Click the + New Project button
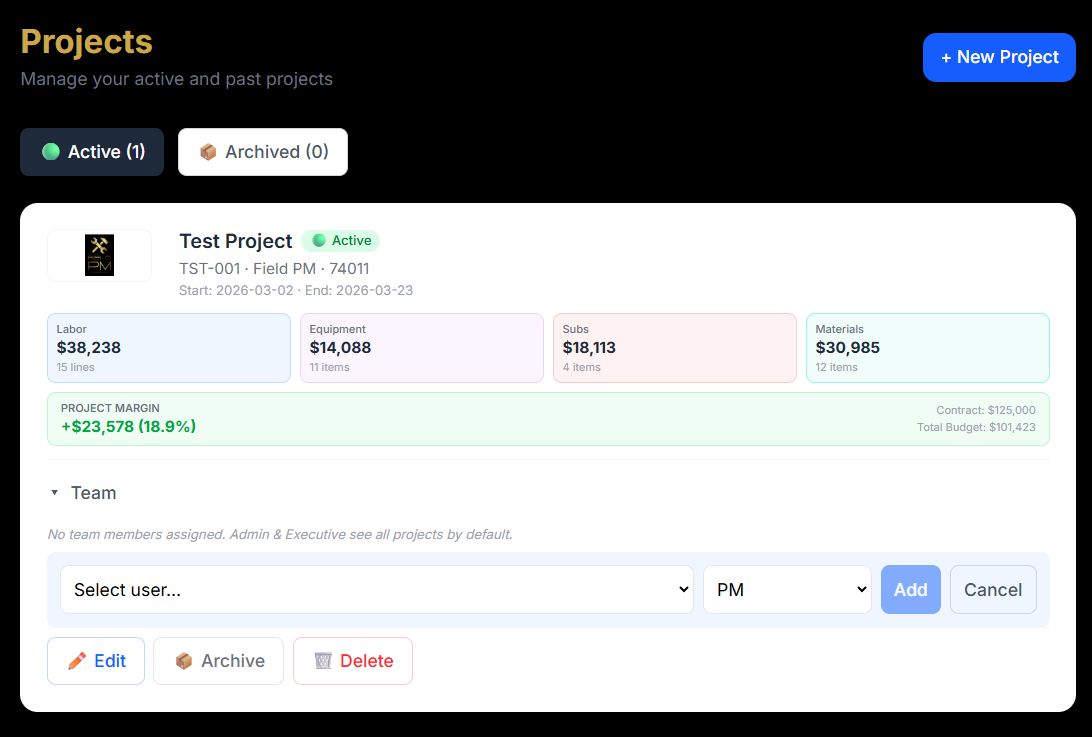 pos(999,57)
